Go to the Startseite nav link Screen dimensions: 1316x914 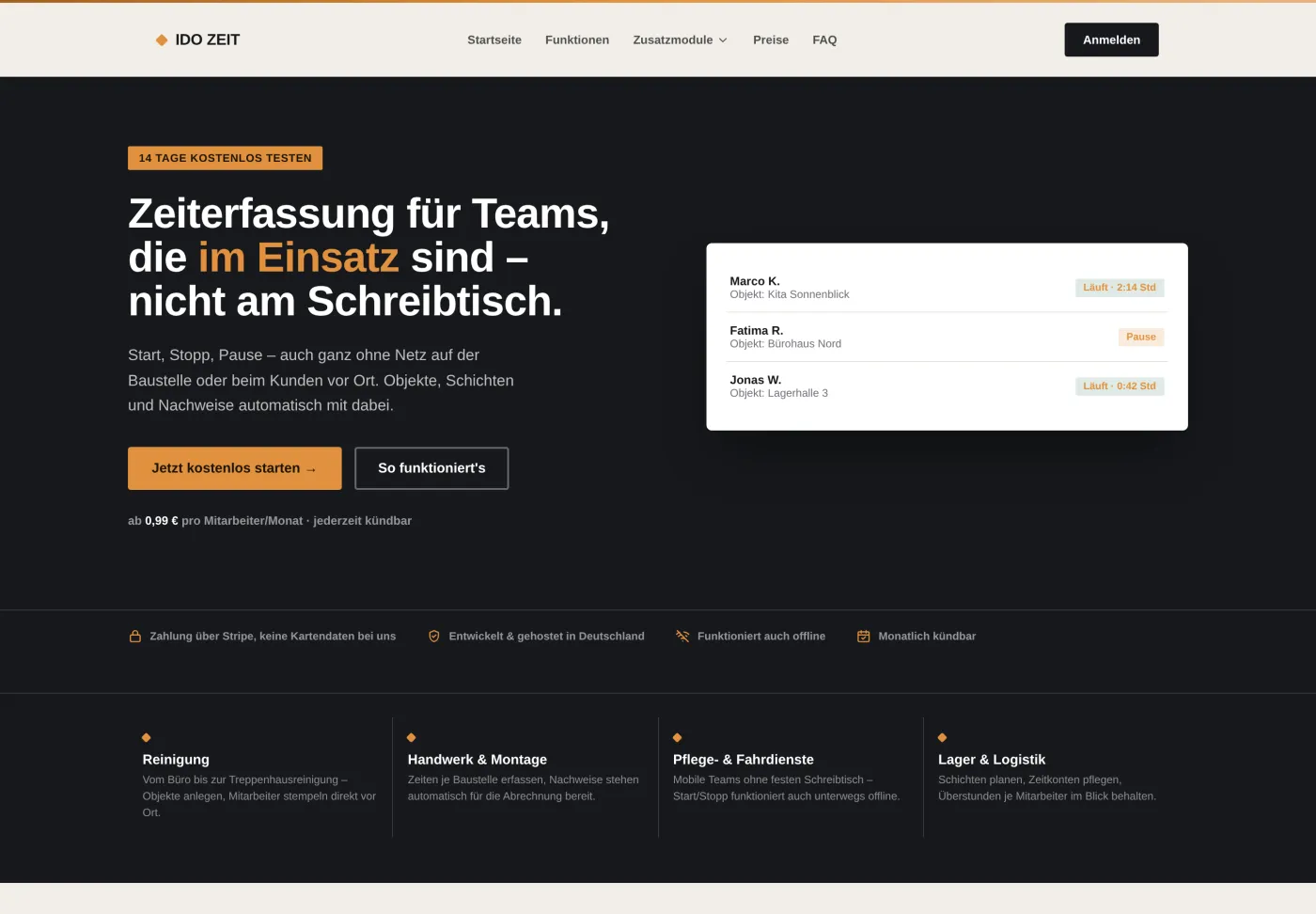coord(494,39)
